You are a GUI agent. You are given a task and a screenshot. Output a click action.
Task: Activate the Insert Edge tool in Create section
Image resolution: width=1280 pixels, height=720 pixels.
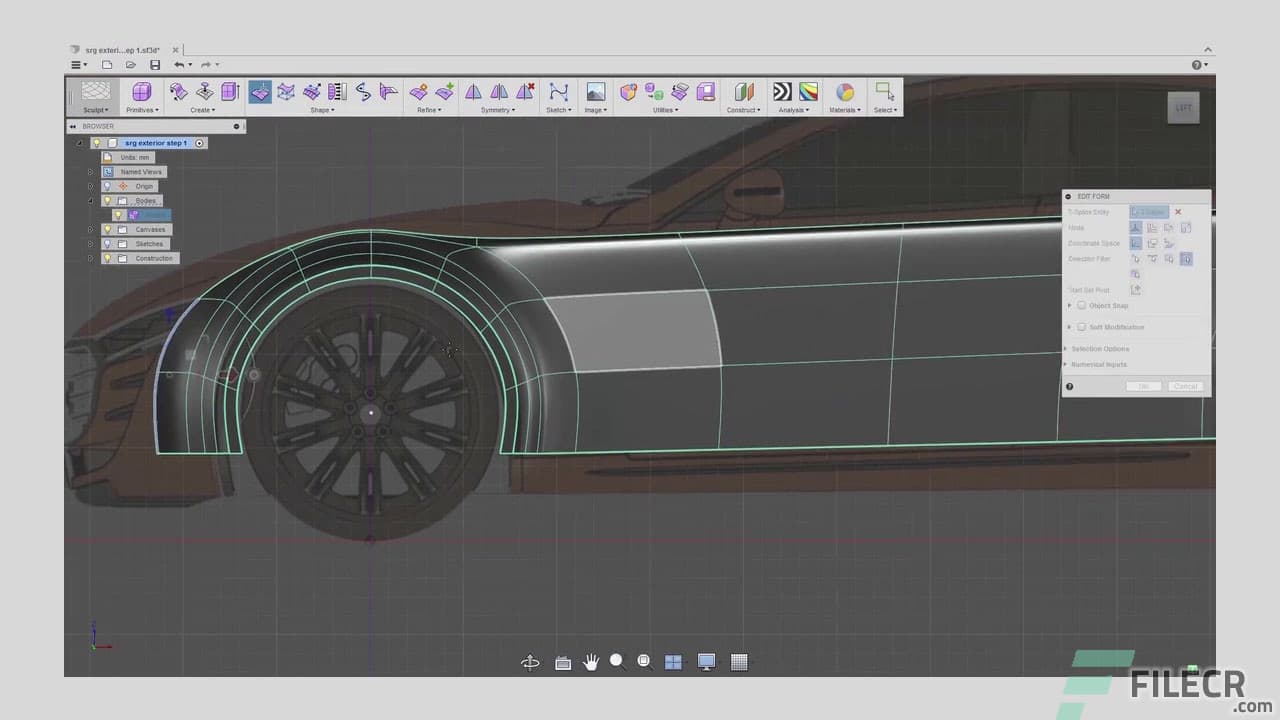tap(228, 92)
